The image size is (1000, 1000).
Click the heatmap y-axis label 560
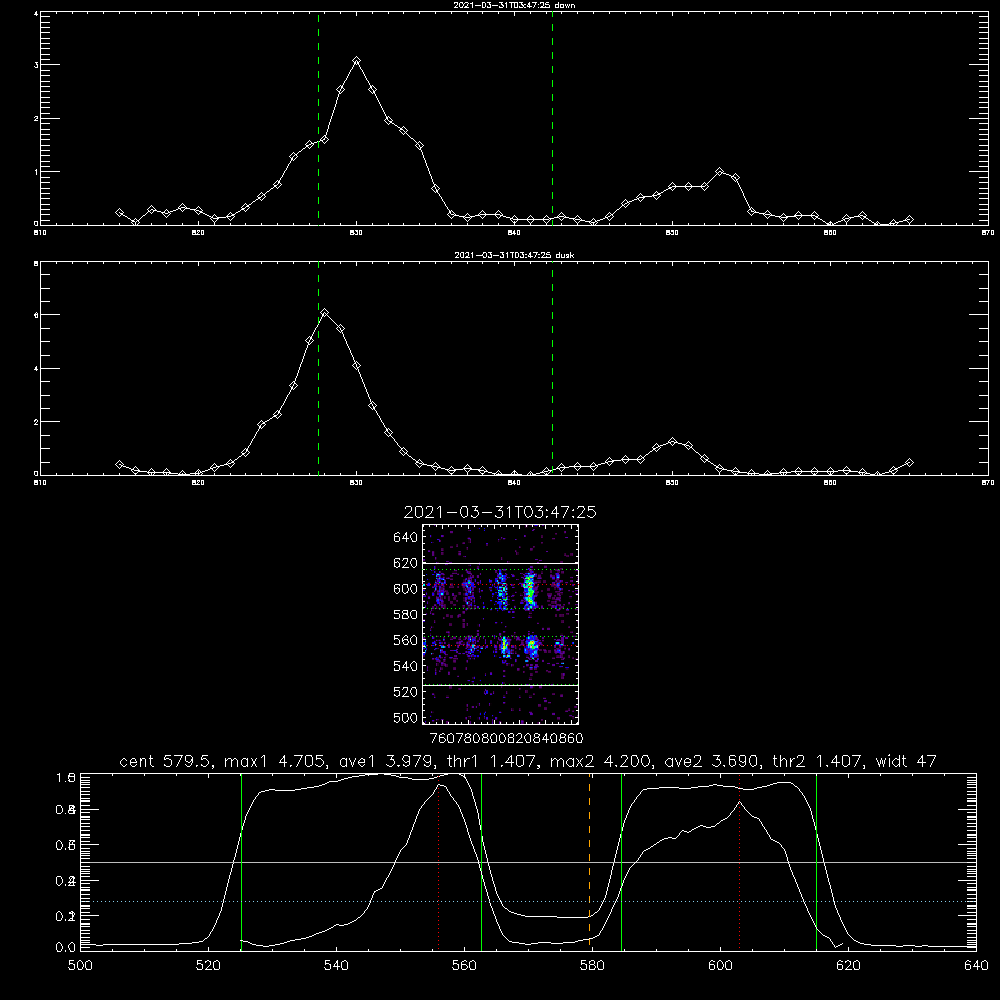pos(406,640)
